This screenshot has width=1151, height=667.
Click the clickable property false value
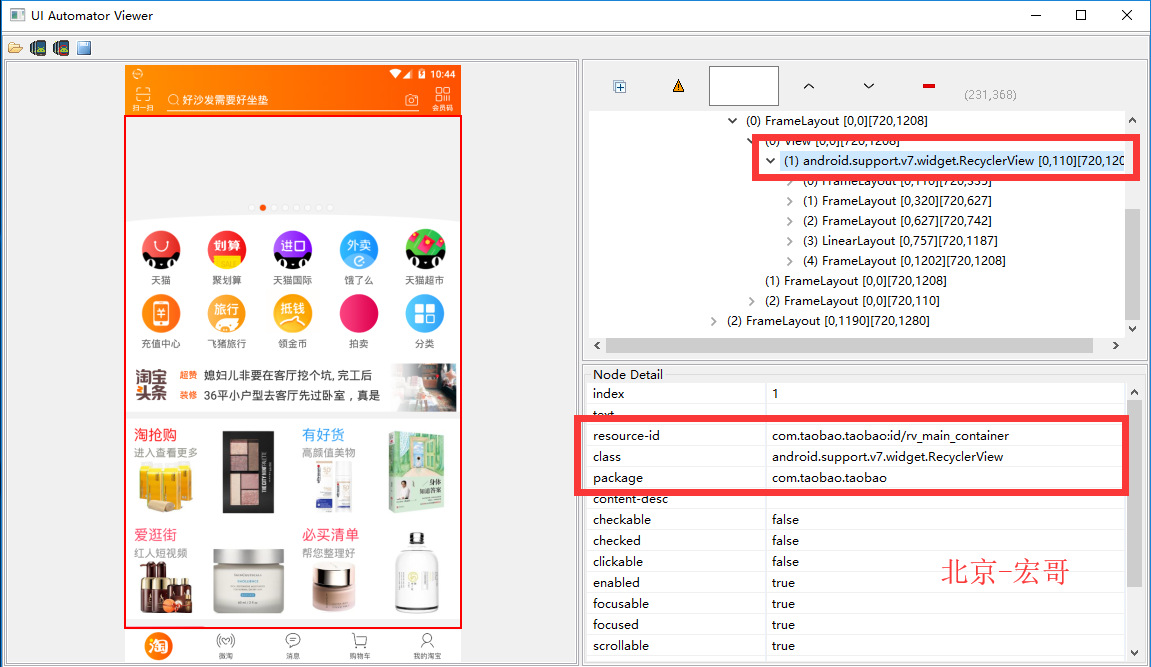pyautogui.click(x=785, y=561)
